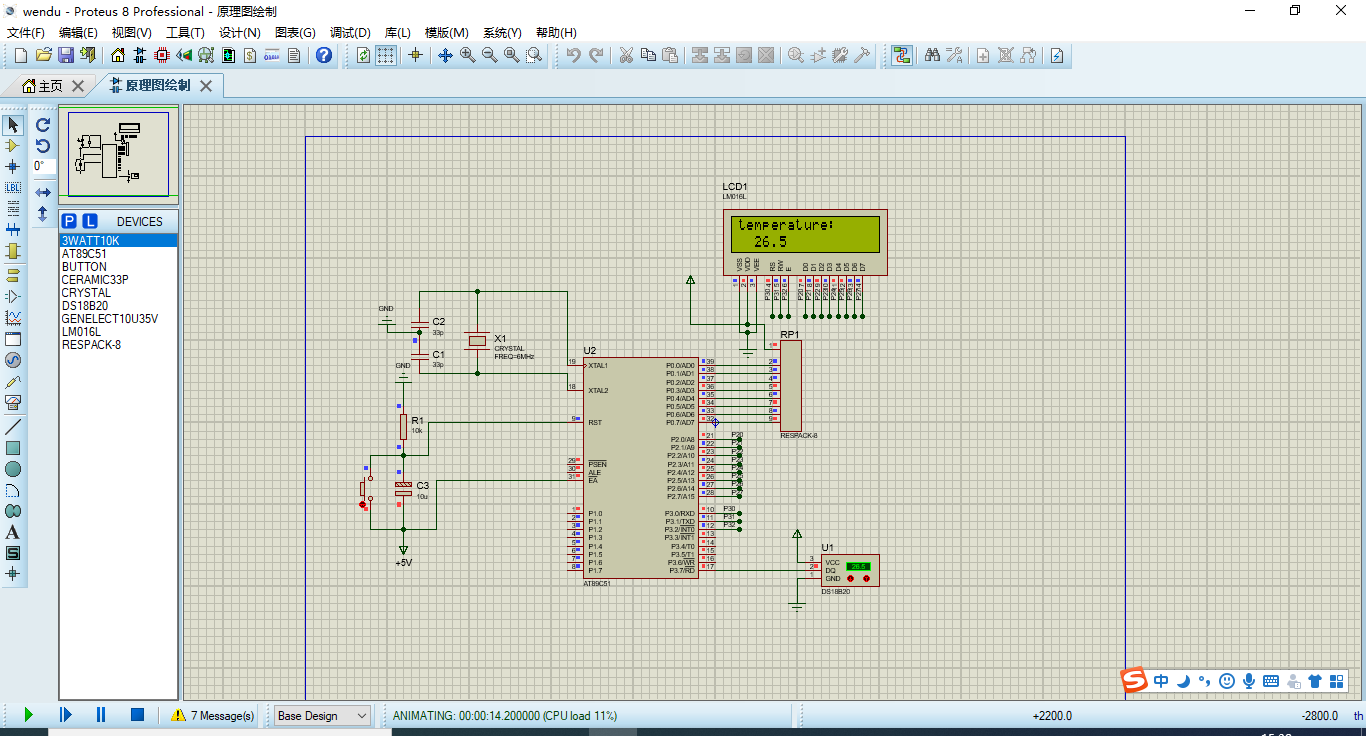Click the Rotate clockwise button

tap(43, 125)
